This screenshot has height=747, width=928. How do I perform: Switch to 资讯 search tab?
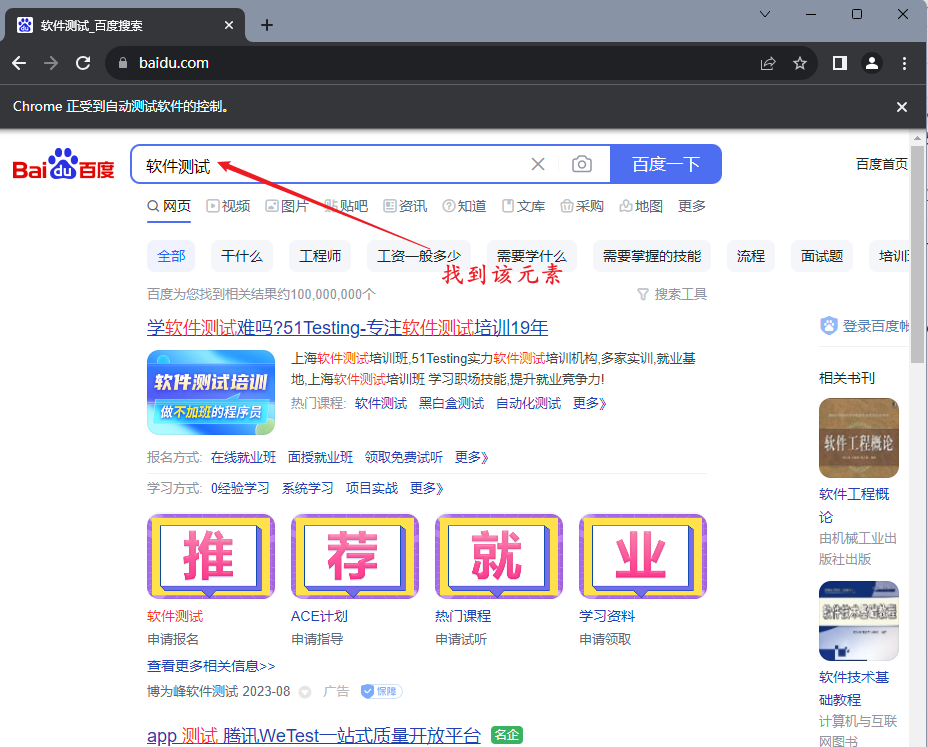(x=405, y=206)
